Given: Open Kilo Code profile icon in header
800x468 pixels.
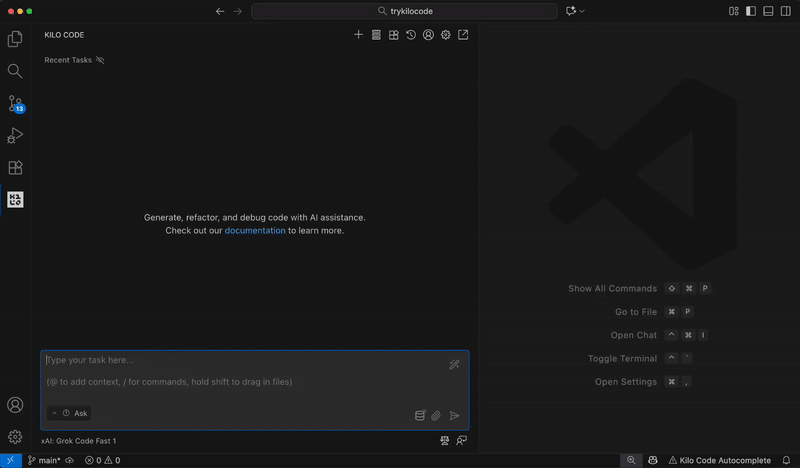Looking at the screenshot, I should [428, 35].
